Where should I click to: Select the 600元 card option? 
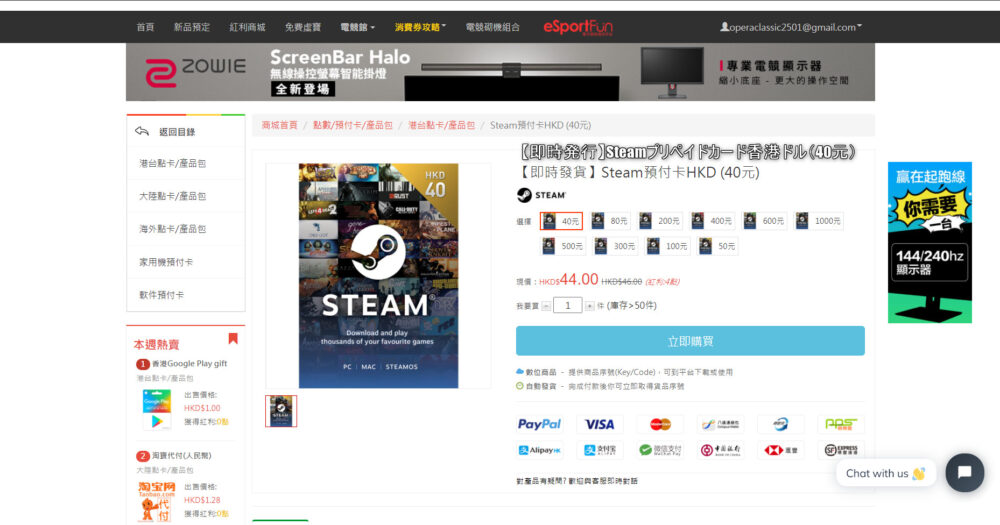point(765,221)
